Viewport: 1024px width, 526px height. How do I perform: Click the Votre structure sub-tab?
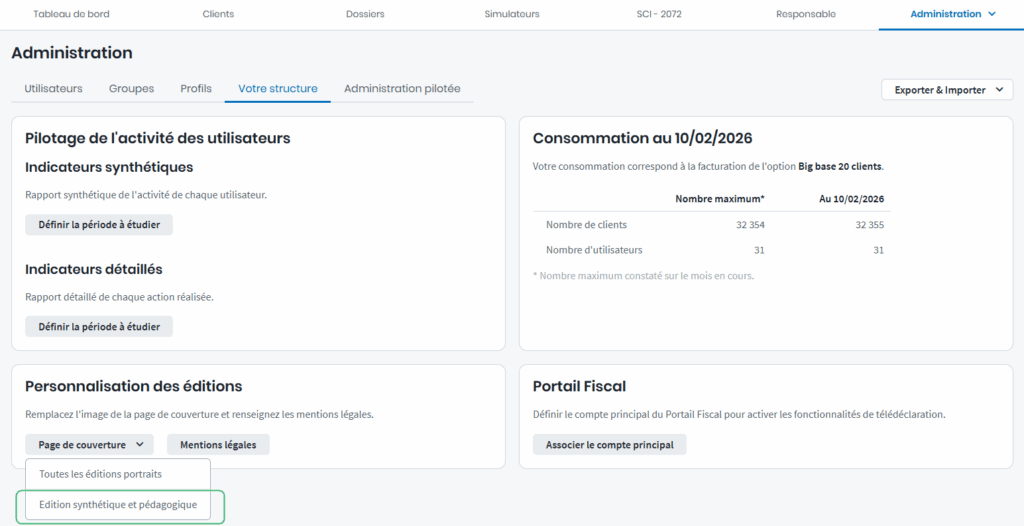tap(277, 89)
